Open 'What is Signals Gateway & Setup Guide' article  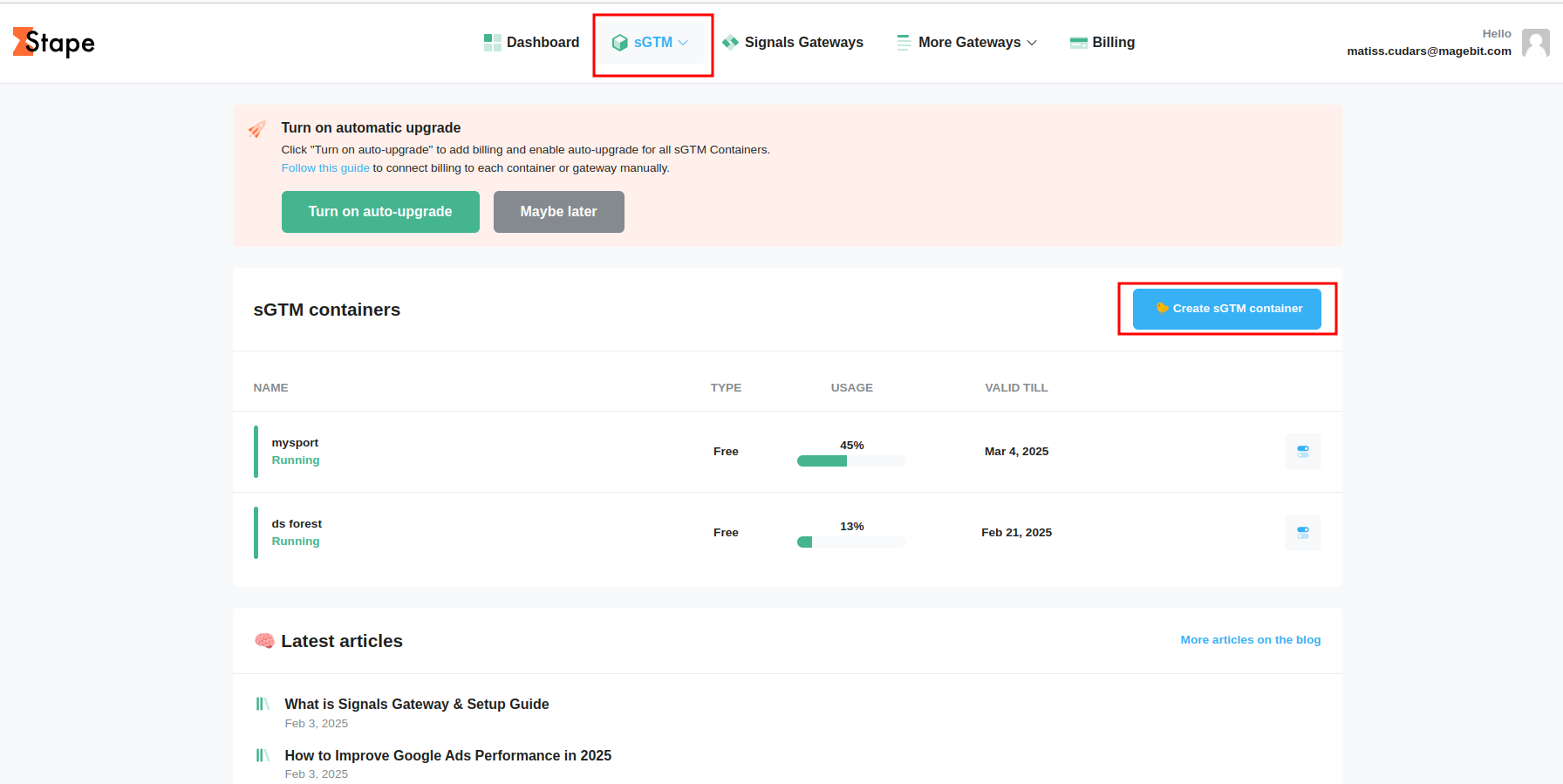point(417,705)
